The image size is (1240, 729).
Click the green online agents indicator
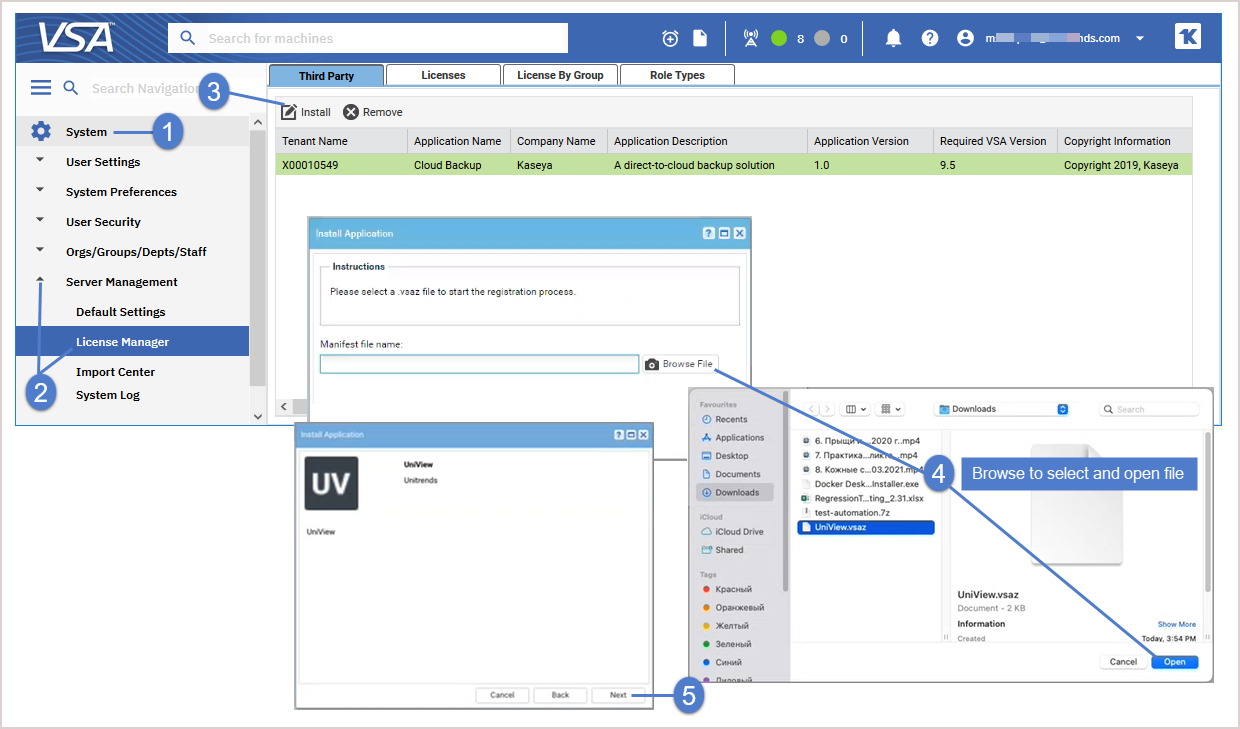tap(779, 38)
